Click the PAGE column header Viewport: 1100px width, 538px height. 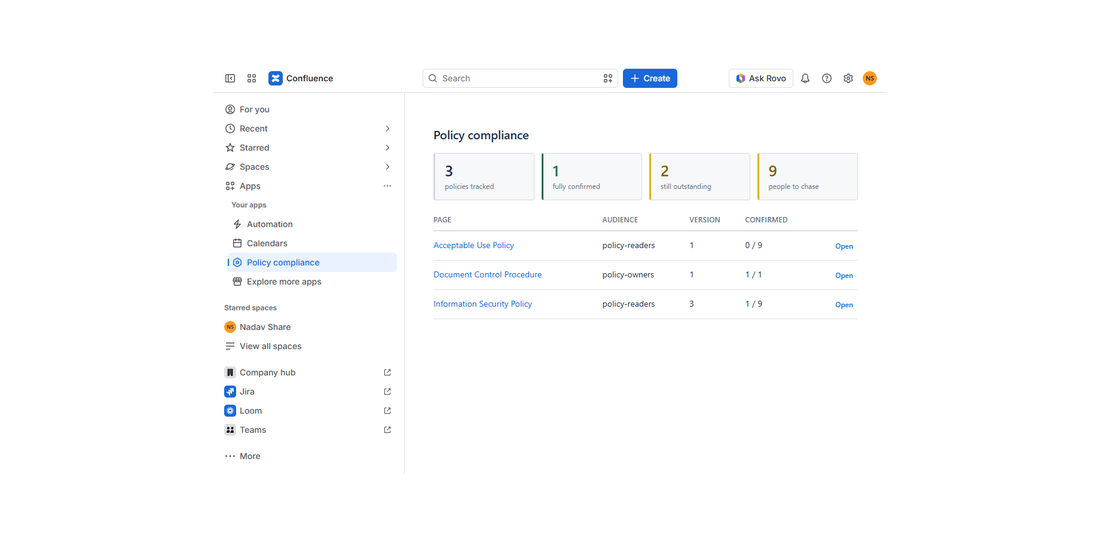442,220
